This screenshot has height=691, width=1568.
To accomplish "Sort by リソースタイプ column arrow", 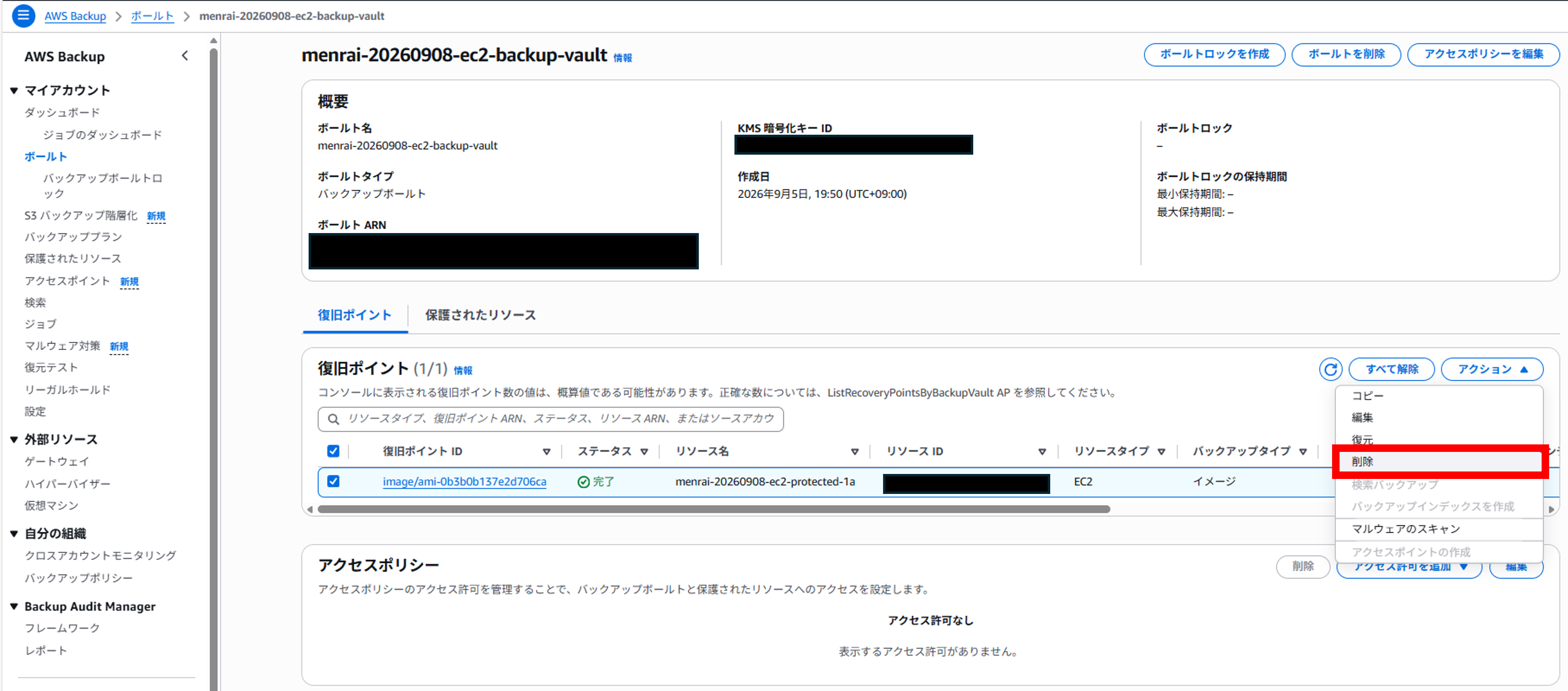I will click(x=1161, y=452).
